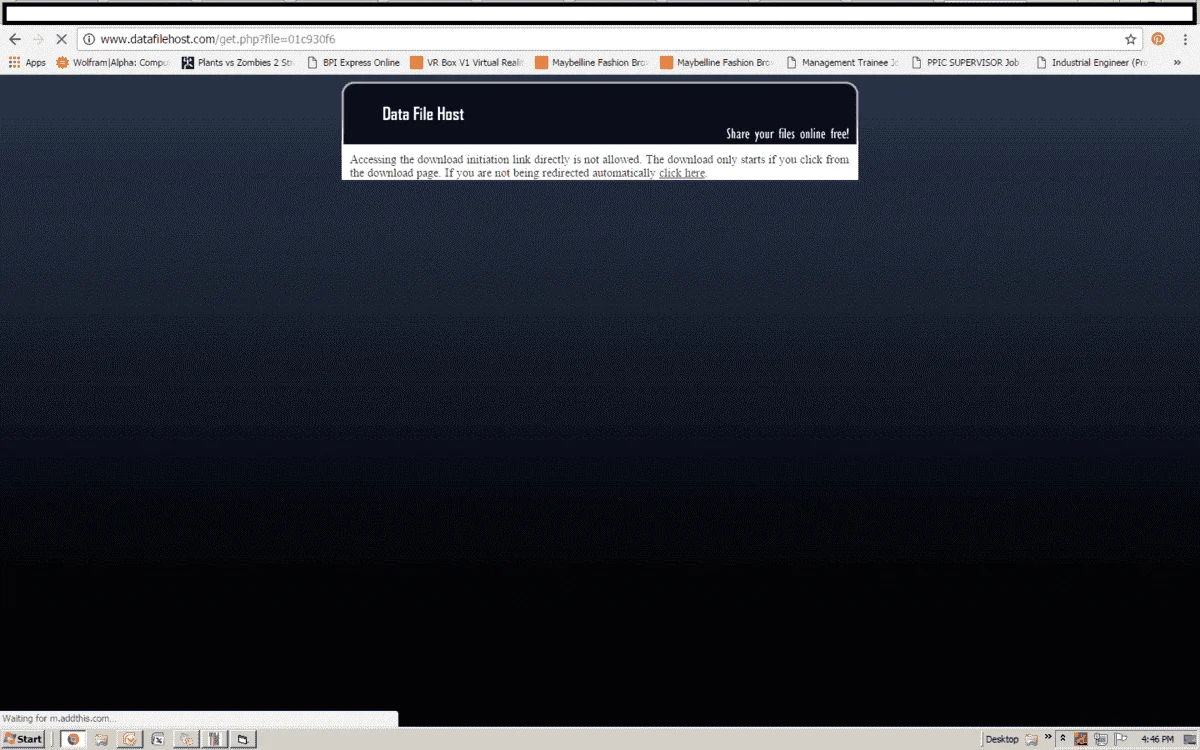The height and width of the screenshot is (750, 1200).
Task: Open Management Trainee bookmark
Action: [x=842, y=62]
